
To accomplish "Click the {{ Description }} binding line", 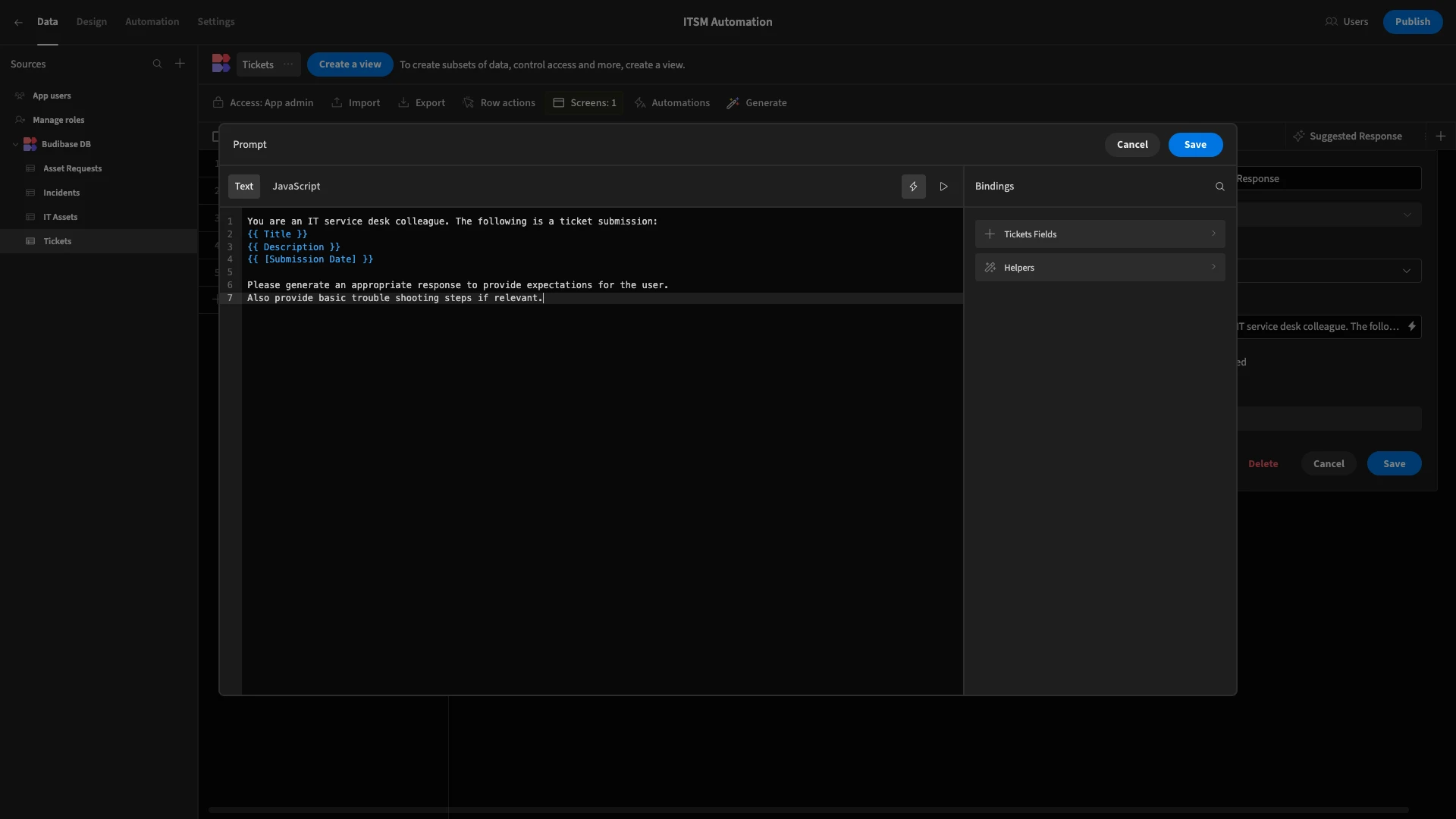I will pyautogui.click(x=293, y=247).
